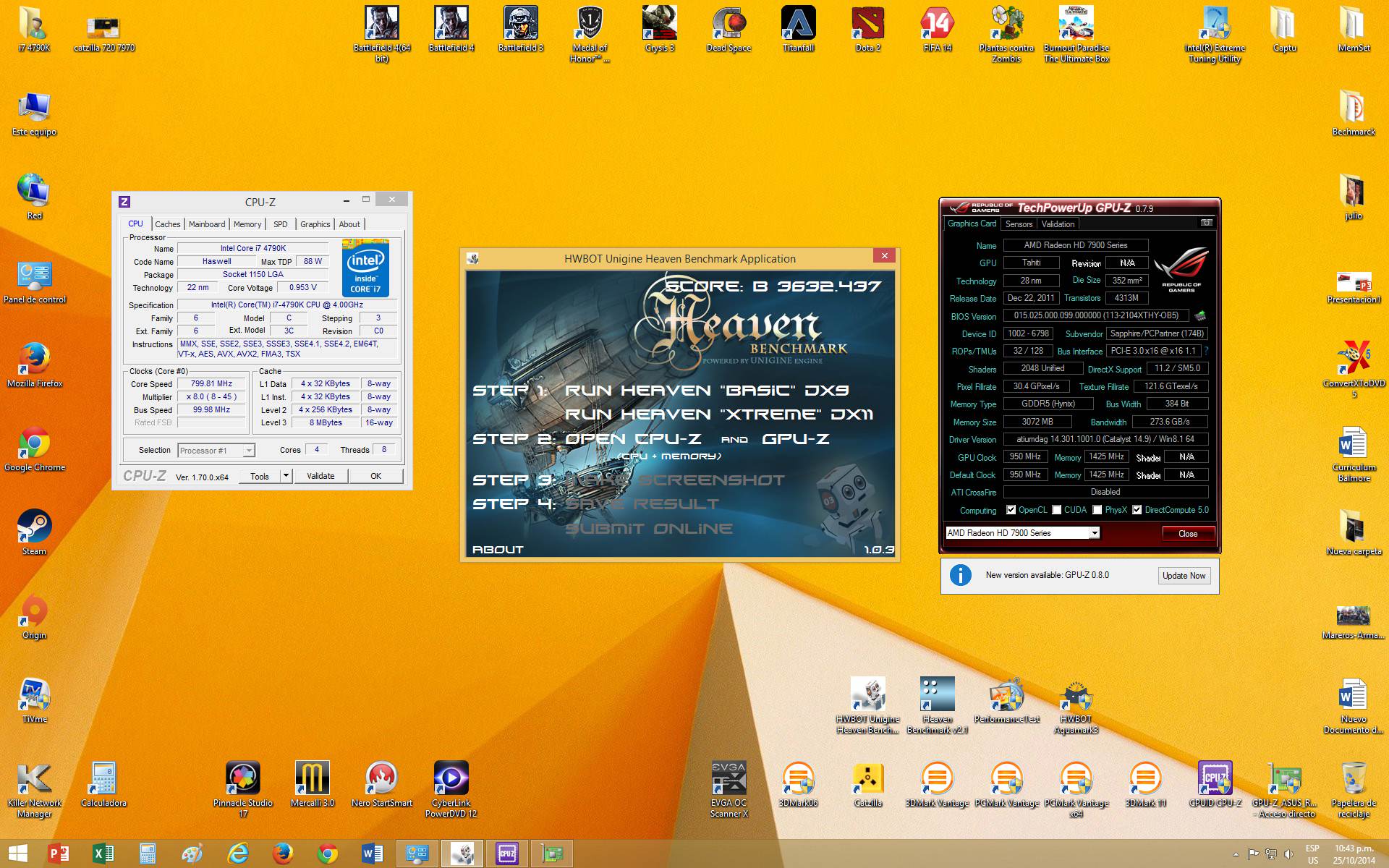This screenshot has height=868, width=1389.
Task: Open the CPU-Z Memory tab
Action: [x=247, y=224]
